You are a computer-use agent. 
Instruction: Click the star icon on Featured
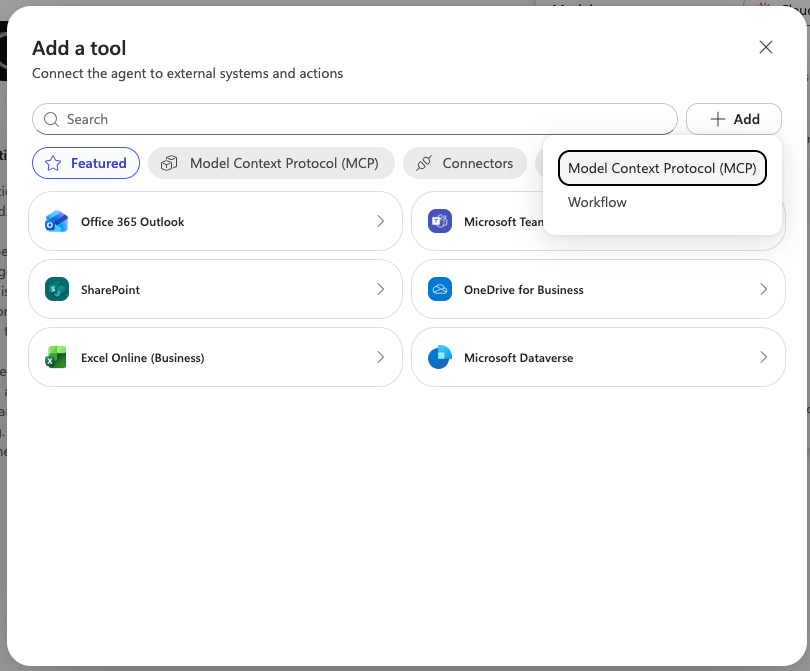click(53, 163)
